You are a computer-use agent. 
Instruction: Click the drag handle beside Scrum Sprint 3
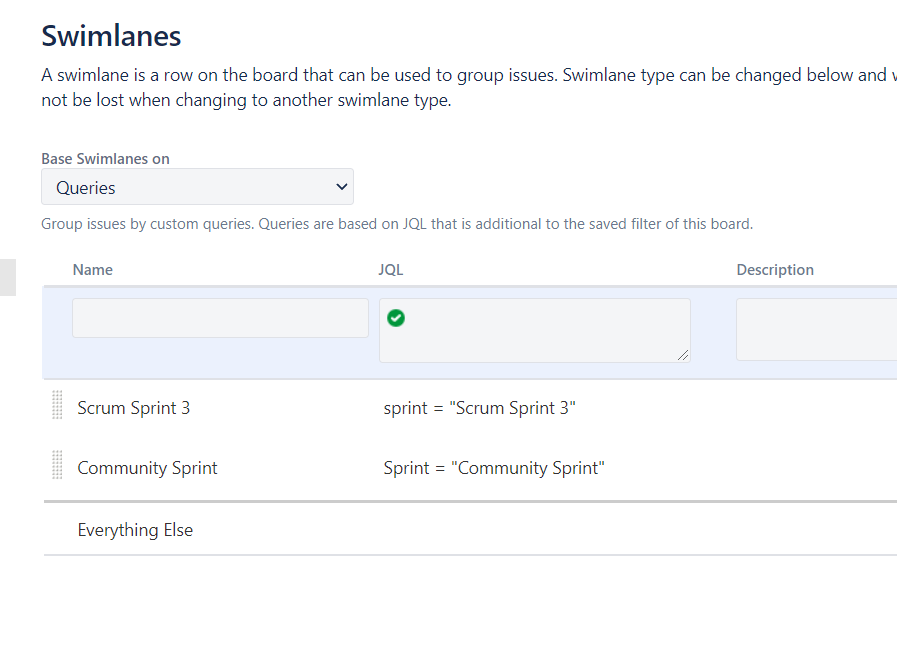57,405
